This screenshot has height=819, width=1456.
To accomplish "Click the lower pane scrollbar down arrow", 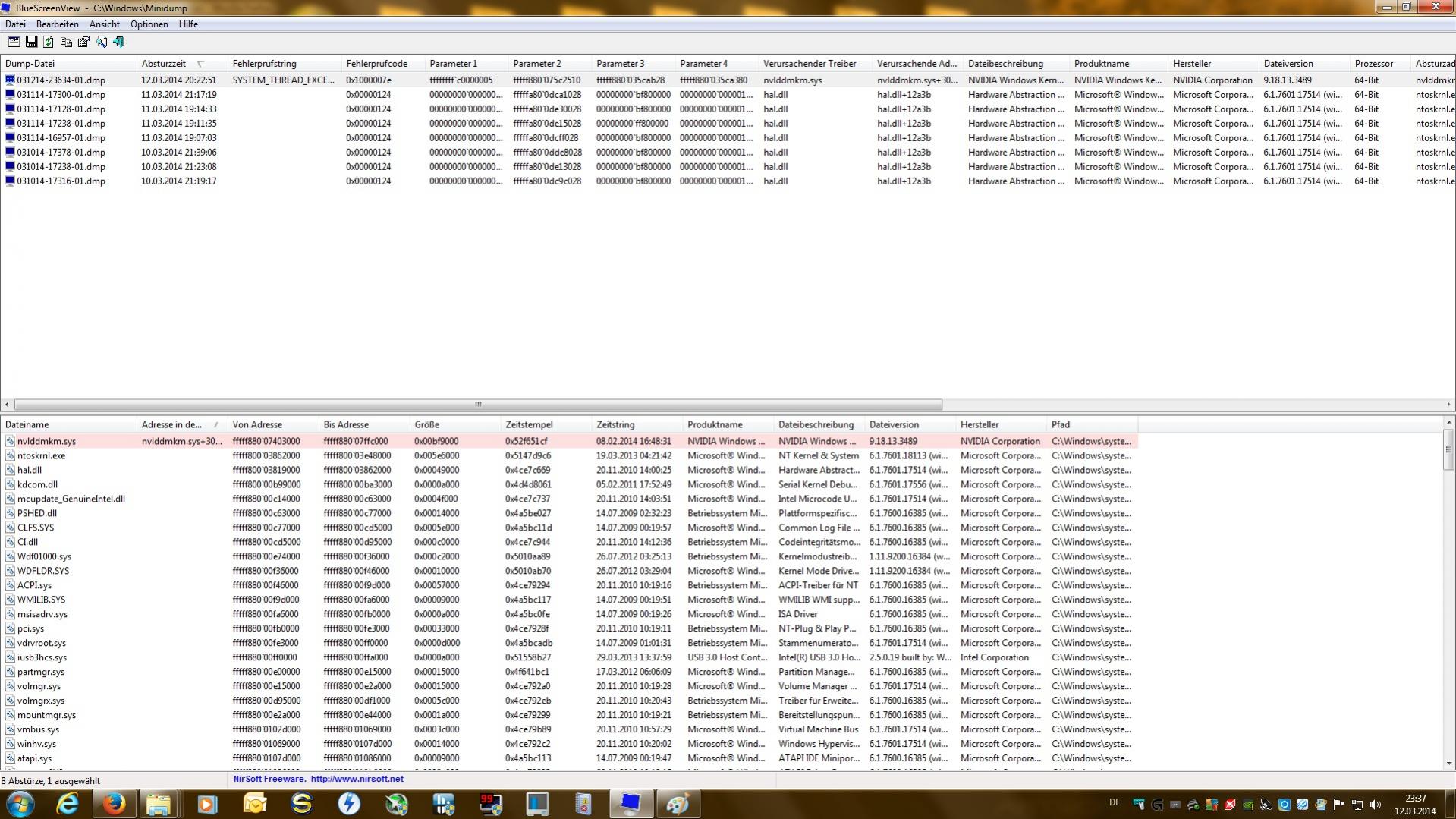I will coord(1449,764).
